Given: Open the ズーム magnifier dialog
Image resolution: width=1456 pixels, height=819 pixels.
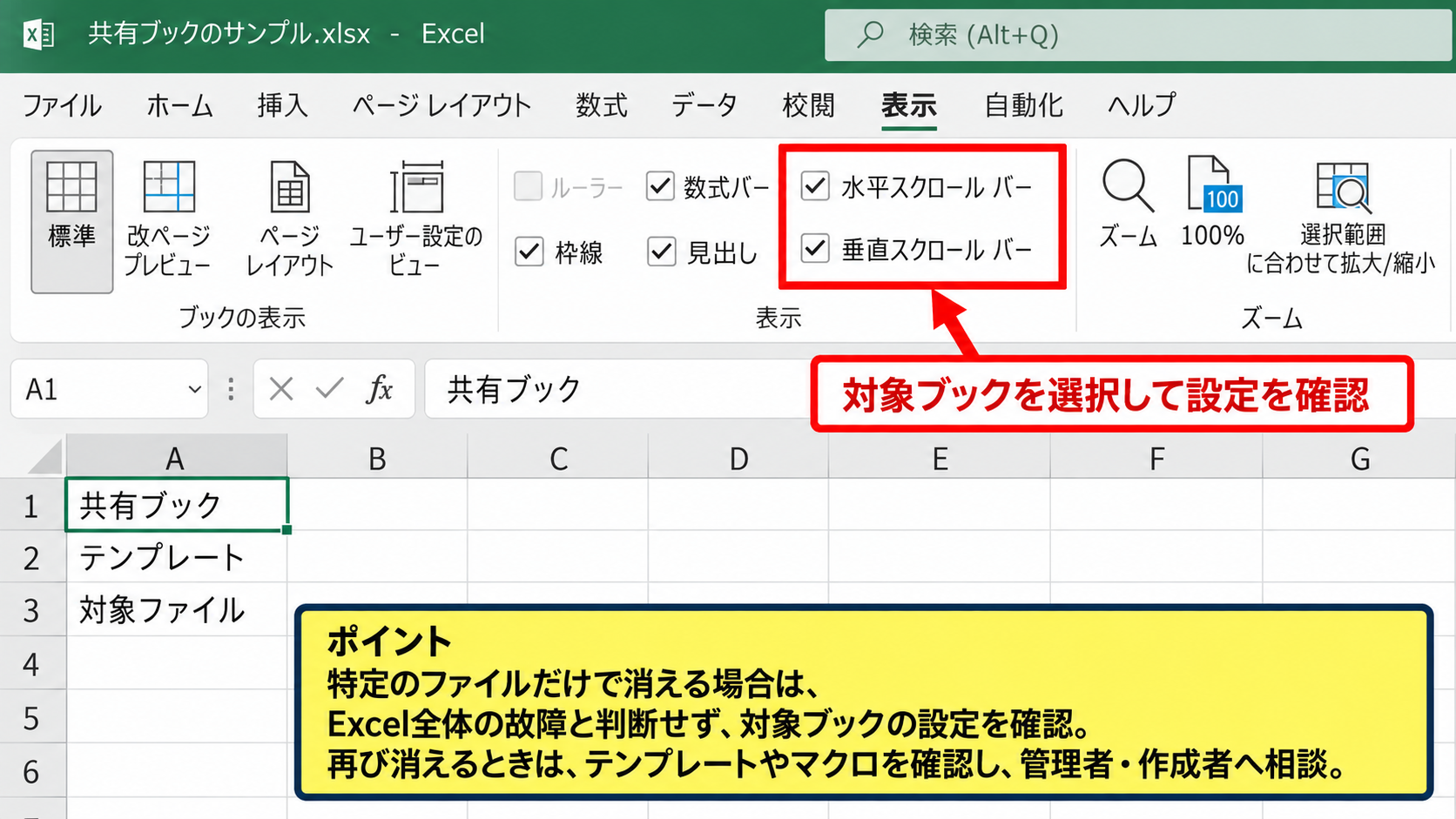Looking at the screenshot, I should [1128, 205].
